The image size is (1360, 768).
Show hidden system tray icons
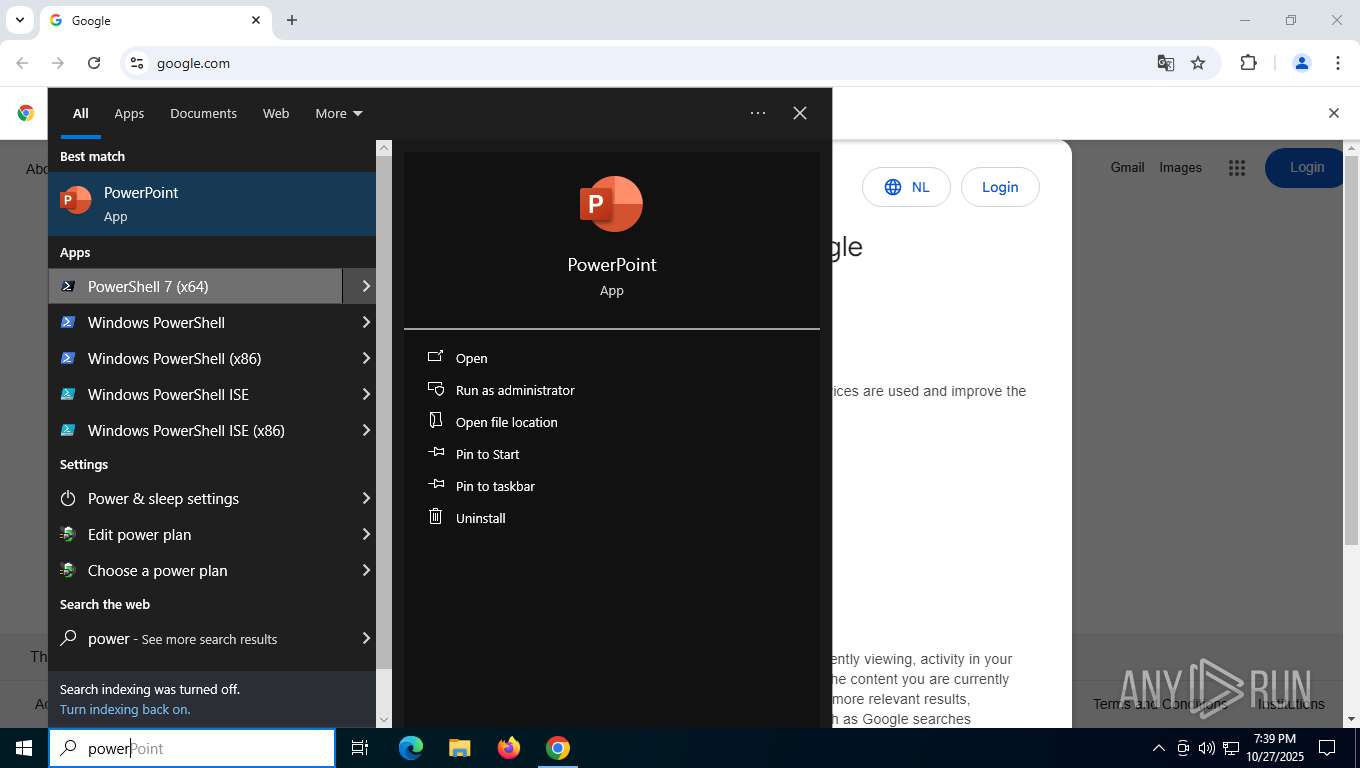pos(1159,748)
